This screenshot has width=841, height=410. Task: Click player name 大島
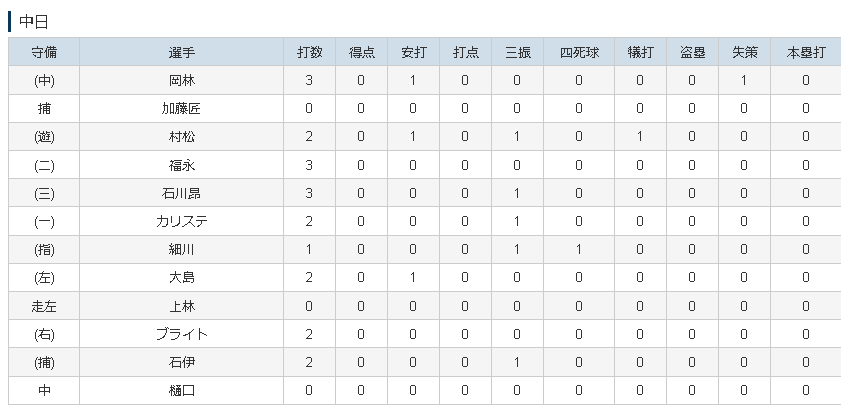(182, 278)
